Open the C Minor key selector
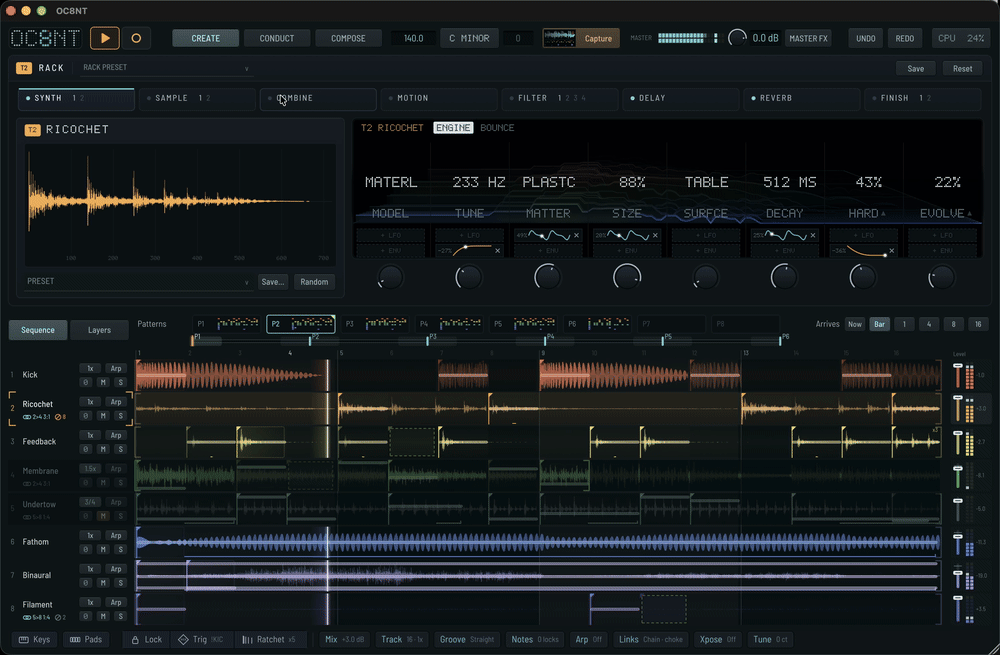The image size is (1000, 655). 469,38
